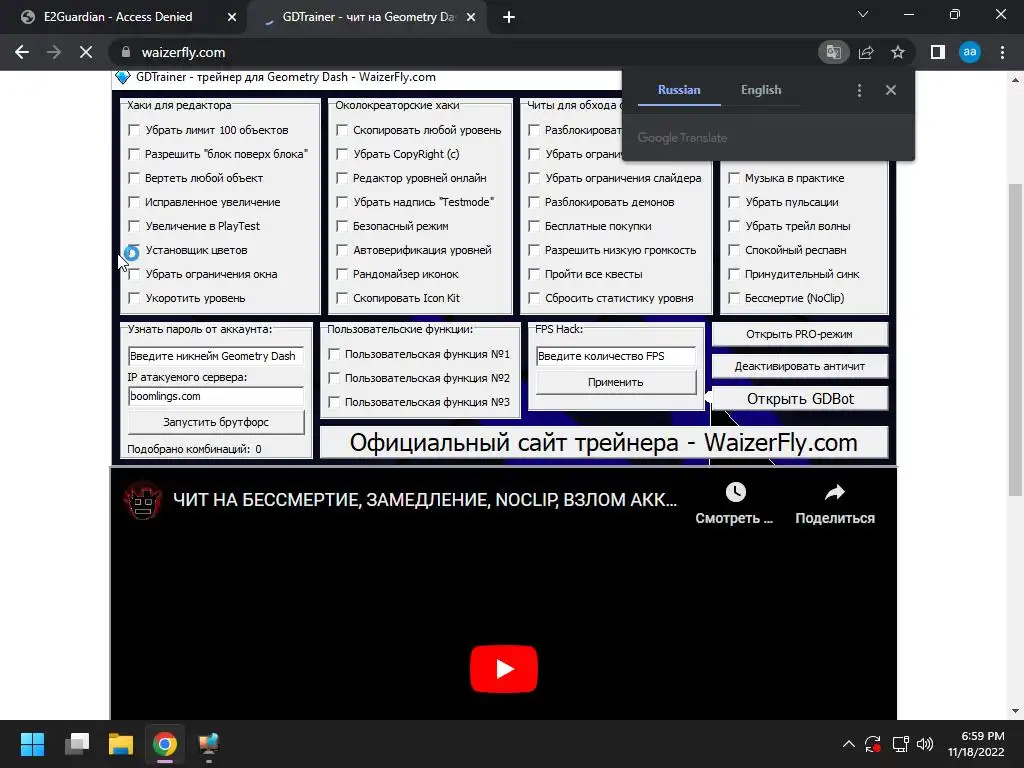Click the browser forward arrow
This screenshot has height=768, width=1024.
click(54, 52)
